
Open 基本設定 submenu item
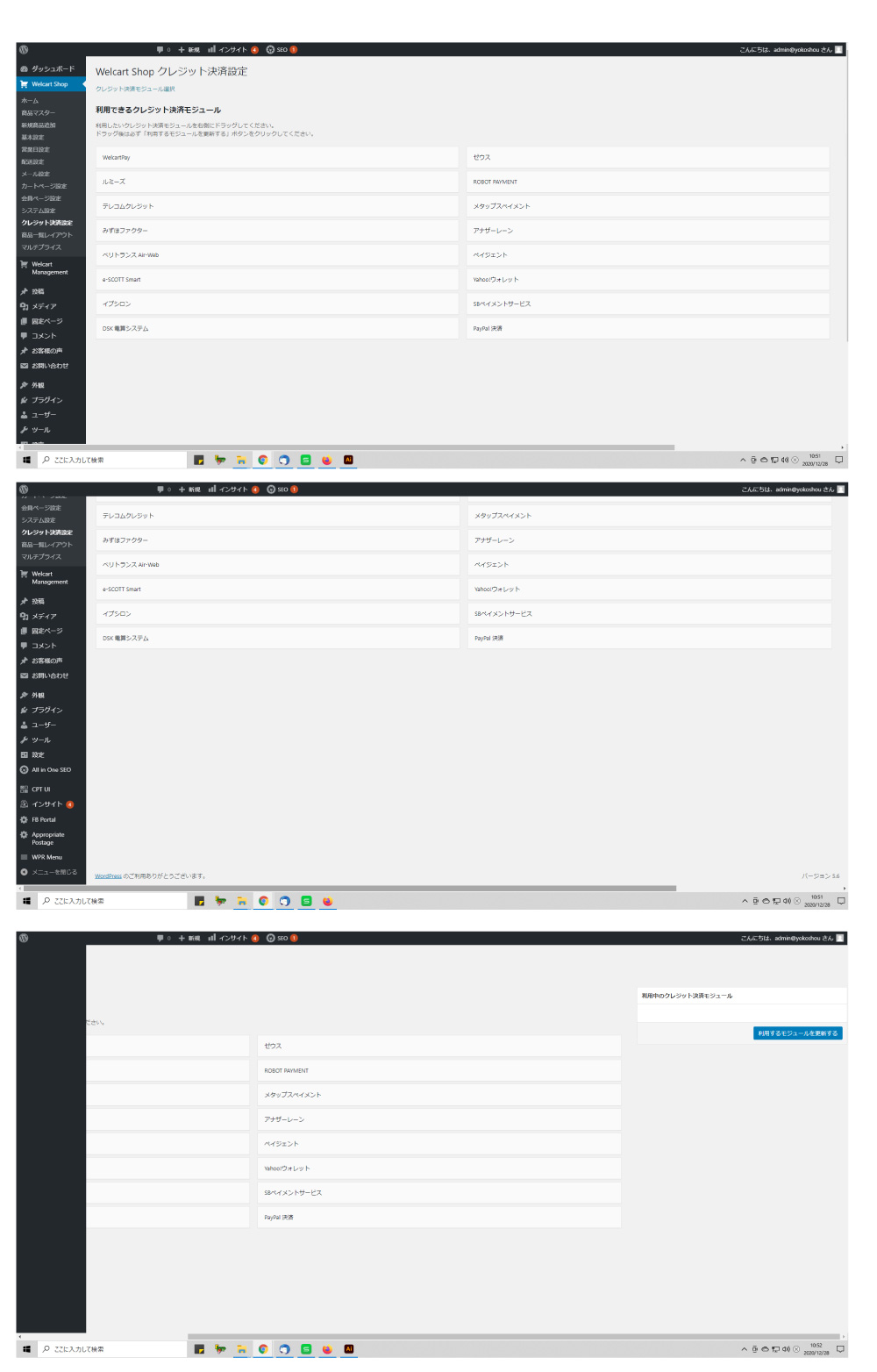pyautogui.click(x=32, y=138)
